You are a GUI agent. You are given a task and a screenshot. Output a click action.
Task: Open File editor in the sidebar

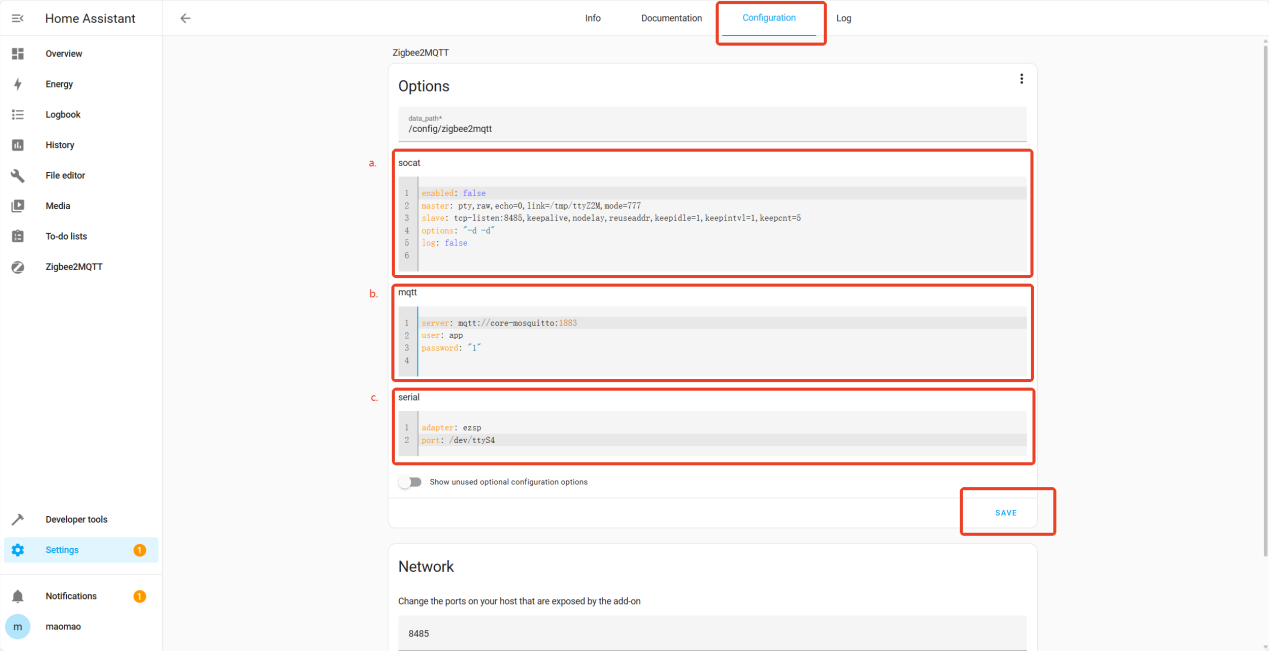[81, 175]
